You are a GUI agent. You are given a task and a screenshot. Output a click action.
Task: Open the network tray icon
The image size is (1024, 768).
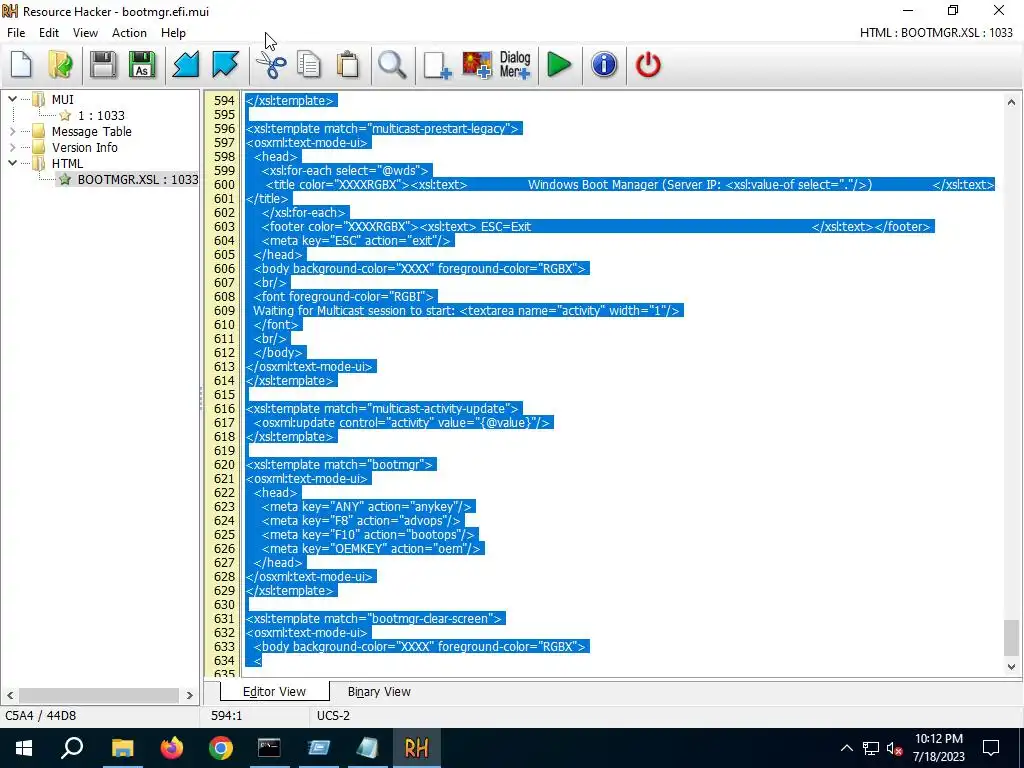[871, 748]
